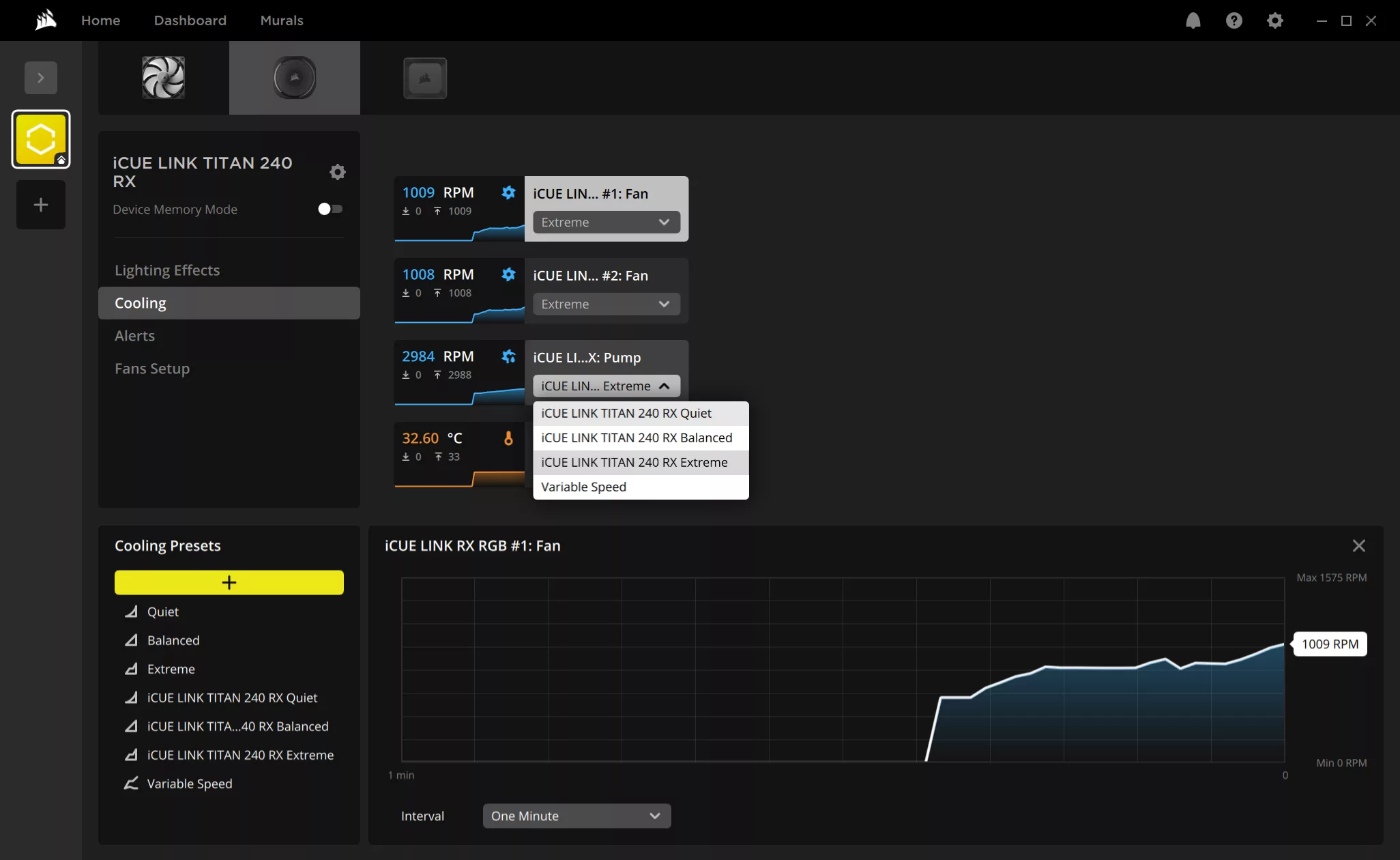Open device settings gear beside TITAN 240 RX
1400x860 pixels.
pyautogui.click(x=337, y=172)
